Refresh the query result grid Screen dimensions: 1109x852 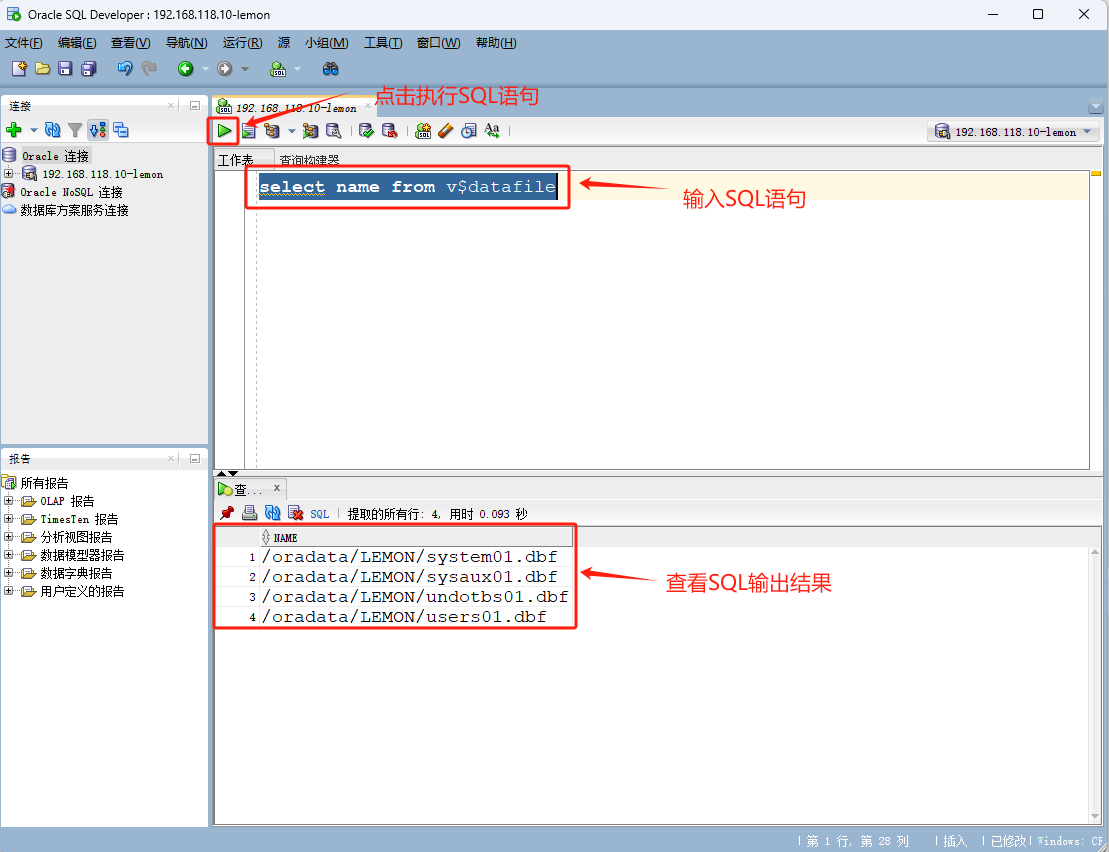coord(272,513)
